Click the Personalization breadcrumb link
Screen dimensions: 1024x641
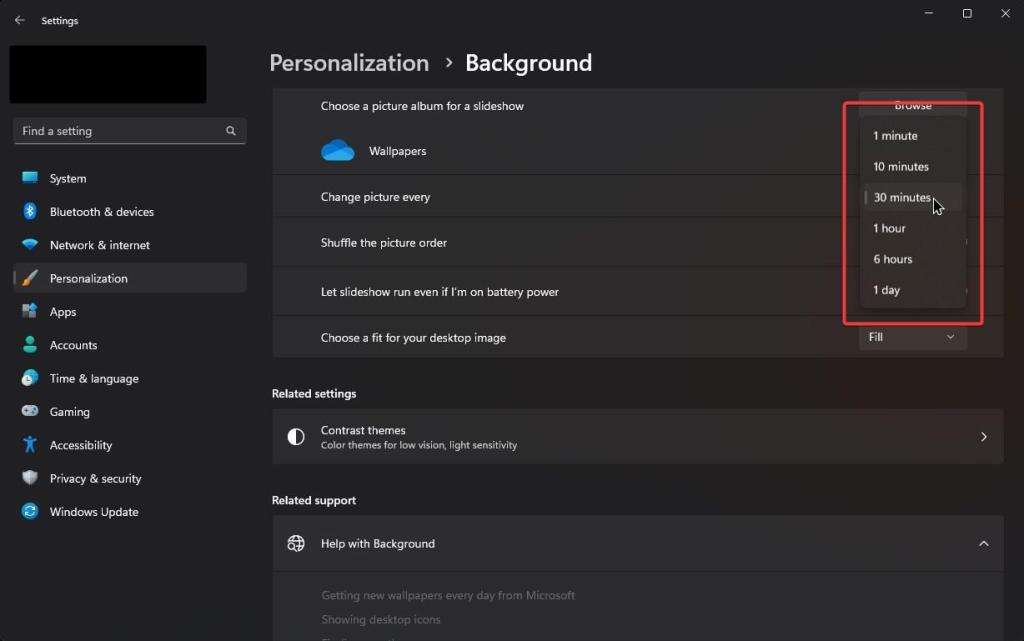(x=349, y=63)
